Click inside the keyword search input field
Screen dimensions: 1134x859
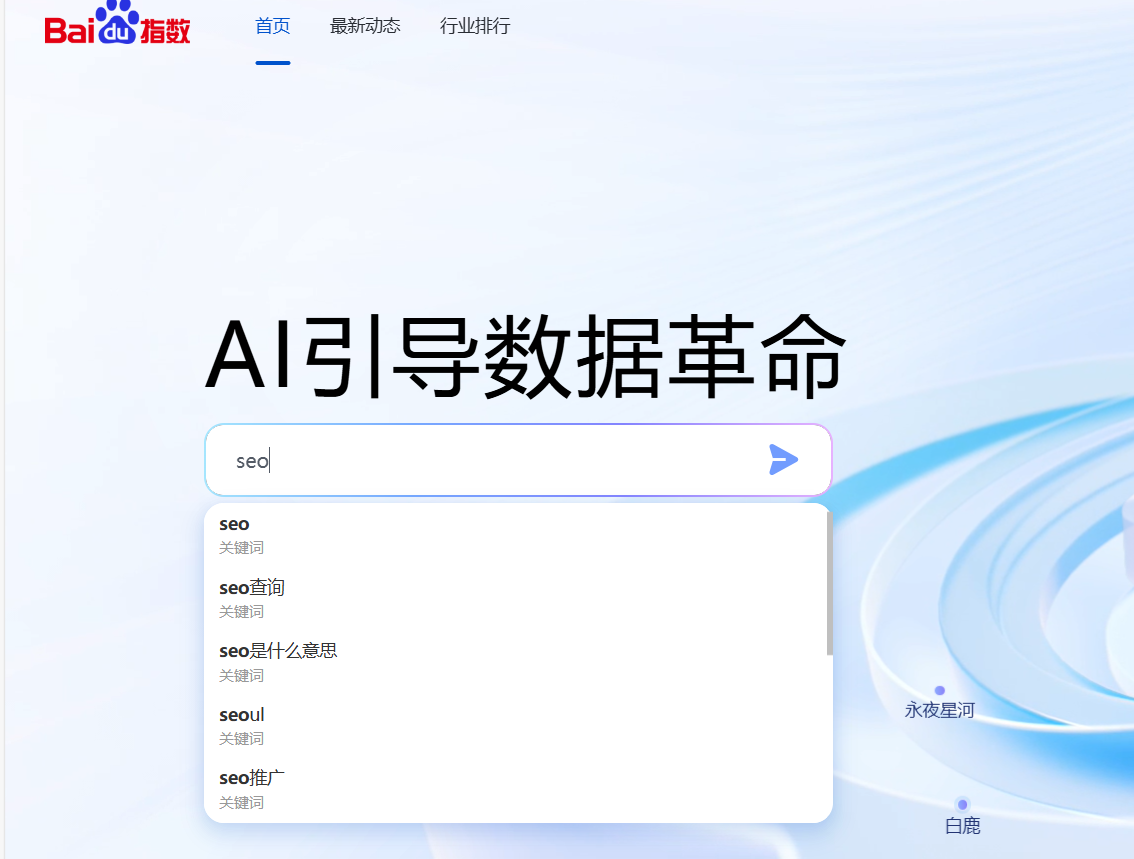point(450,459)
